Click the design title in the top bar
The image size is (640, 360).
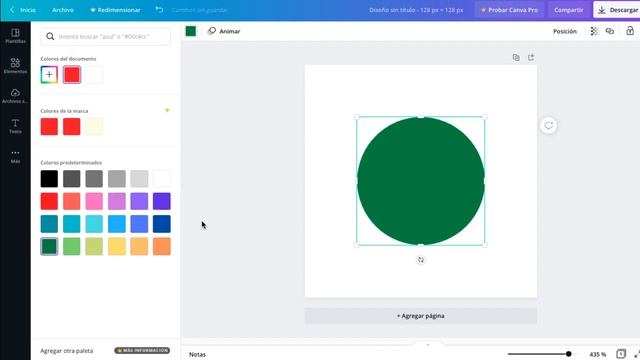416,10
